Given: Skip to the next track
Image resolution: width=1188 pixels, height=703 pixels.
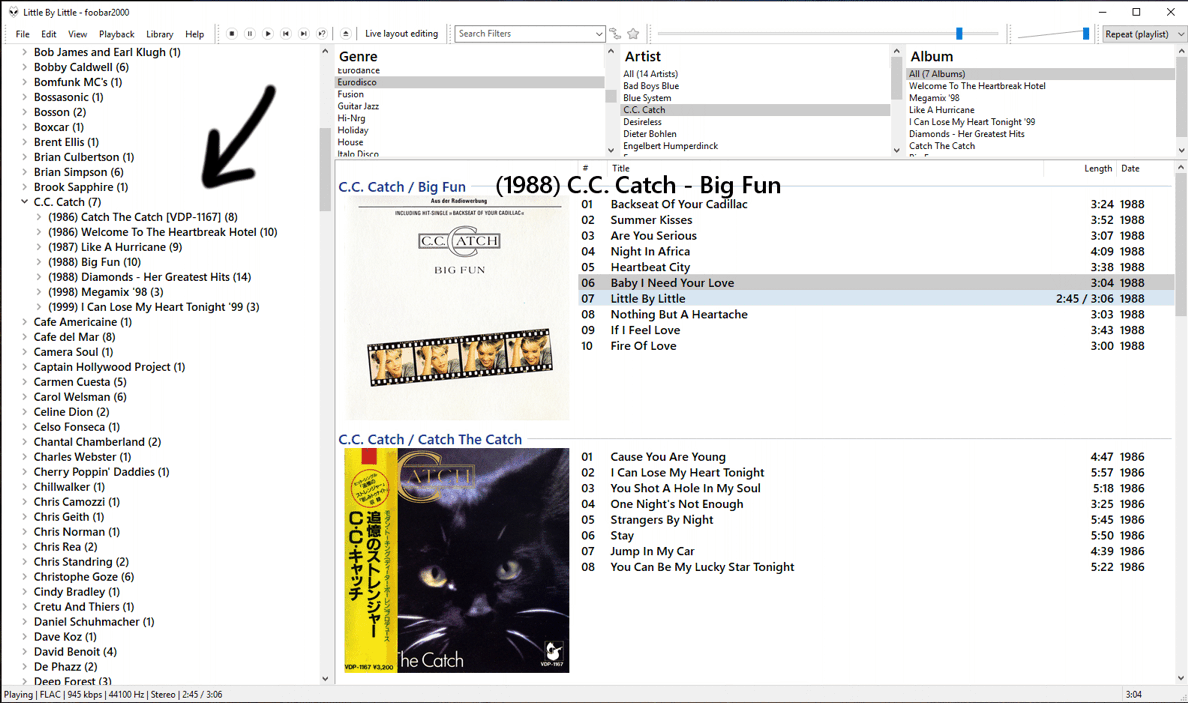Looking at the screenshot, I should [304, 33].
